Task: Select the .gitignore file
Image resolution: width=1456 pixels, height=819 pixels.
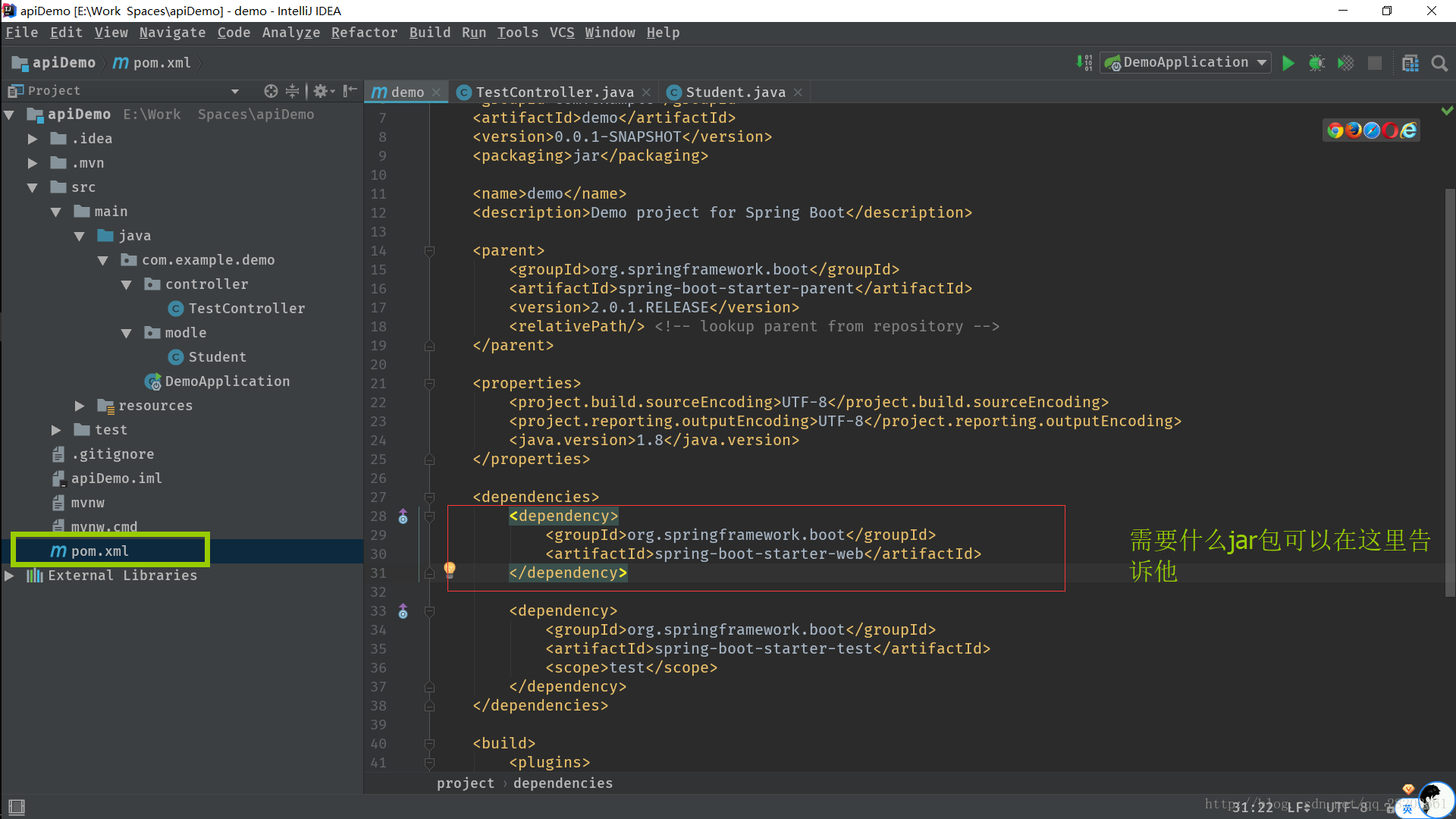Action: point(112,454)
